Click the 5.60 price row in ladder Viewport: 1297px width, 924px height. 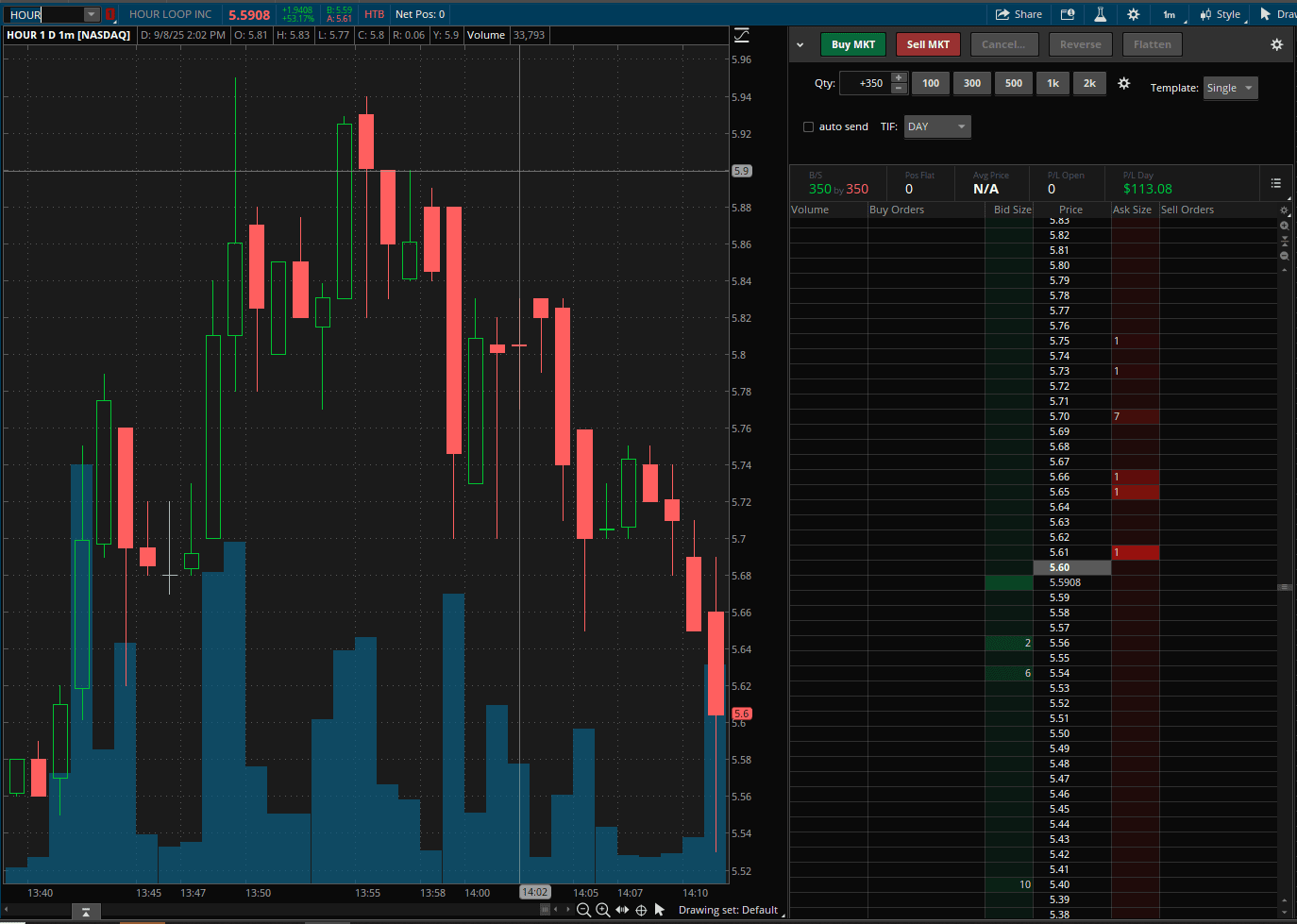[x=1072, y=567]
